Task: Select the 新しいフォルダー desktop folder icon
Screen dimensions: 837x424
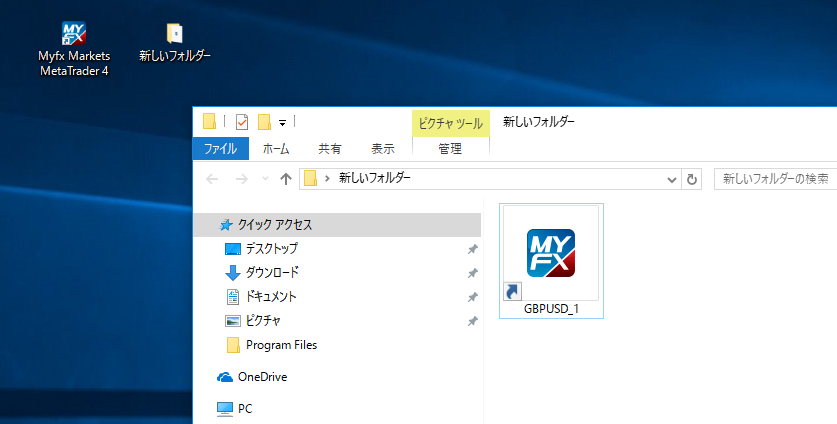Action: pyautogui.click(x=175, y=33)
